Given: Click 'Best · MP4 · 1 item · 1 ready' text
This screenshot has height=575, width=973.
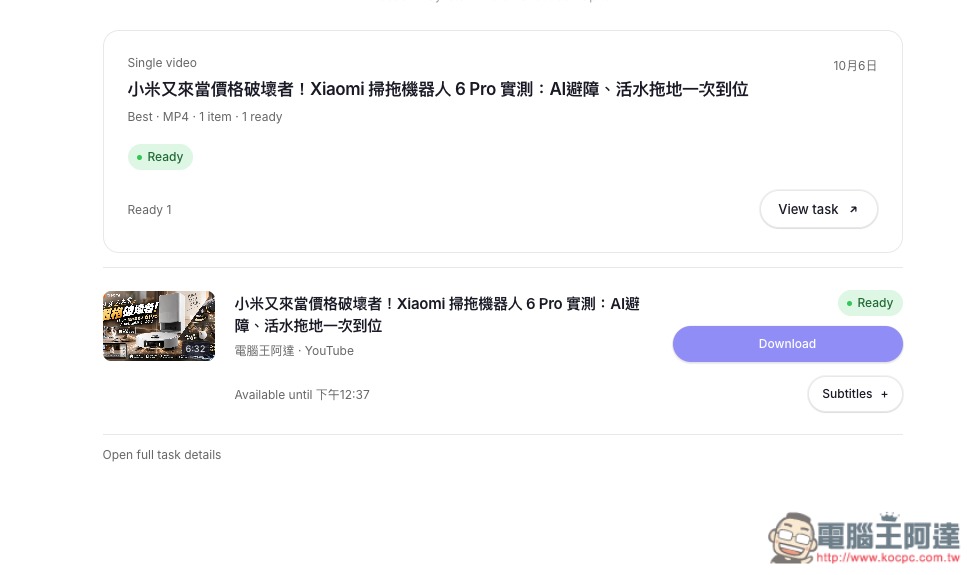Looking at the screenshot, I should [205, 117].
